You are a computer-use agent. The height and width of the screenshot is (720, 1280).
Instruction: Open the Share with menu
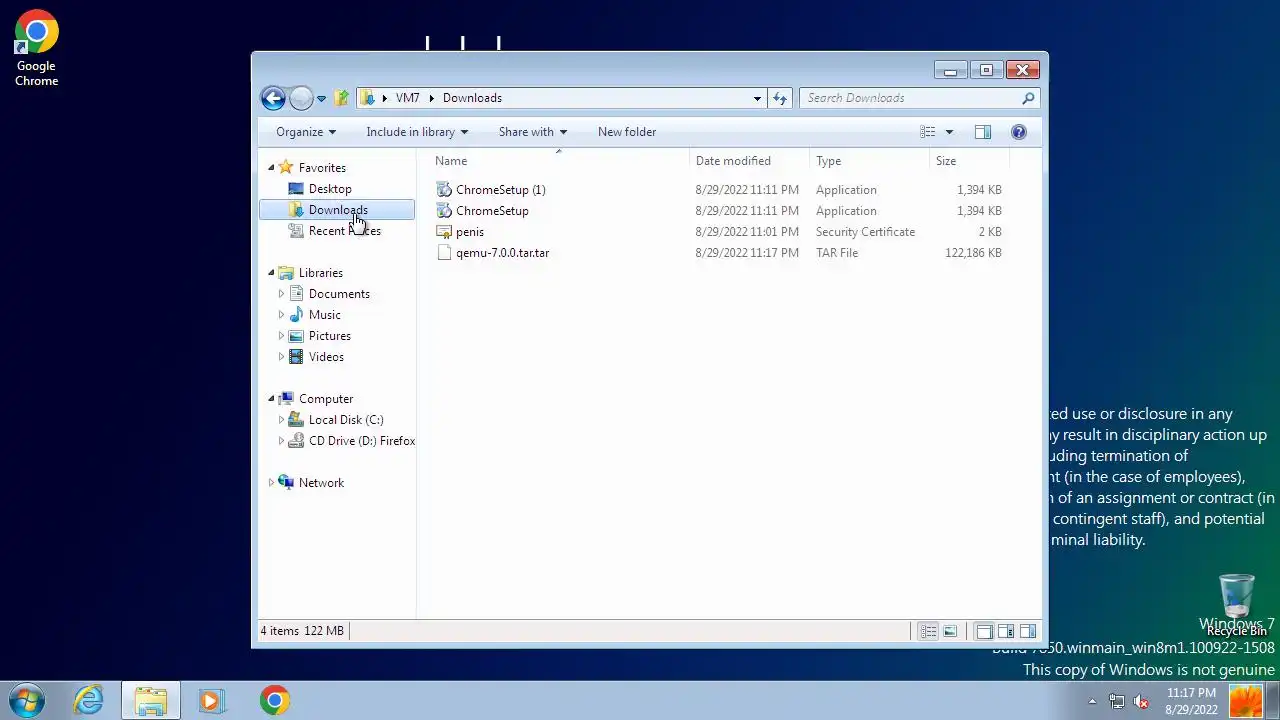(533, 132)
